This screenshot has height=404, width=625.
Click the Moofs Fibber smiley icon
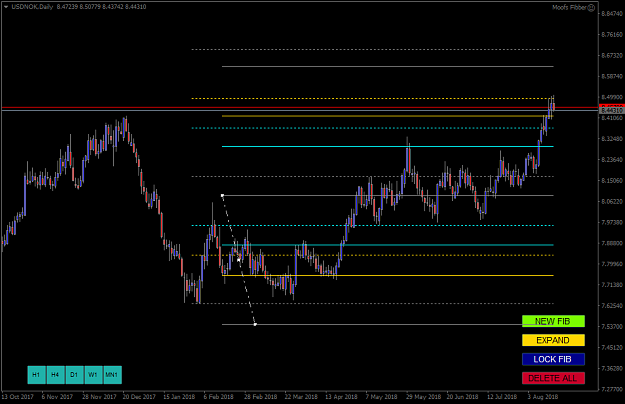(x=592, y=8)
